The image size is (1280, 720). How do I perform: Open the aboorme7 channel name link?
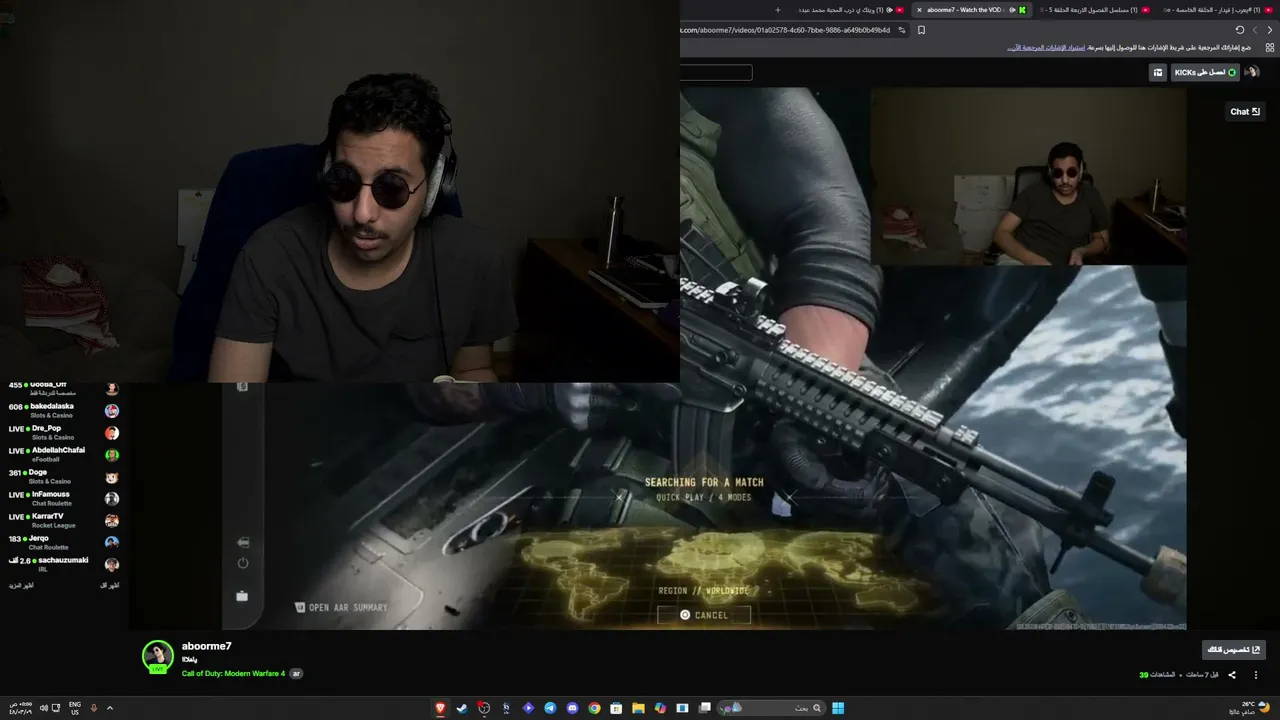207,646
